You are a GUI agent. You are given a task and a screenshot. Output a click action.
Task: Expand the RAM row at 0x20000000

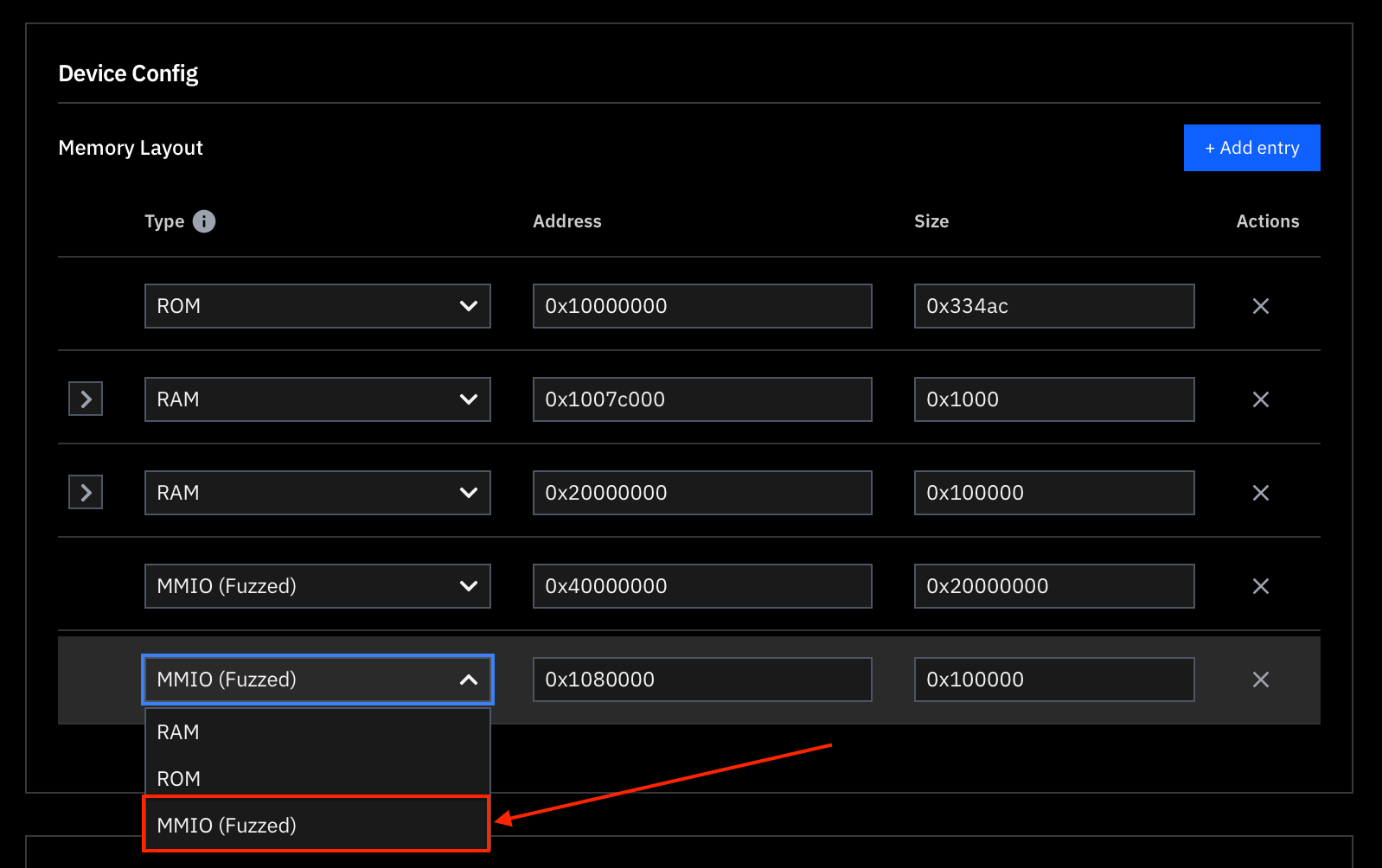pos(86,493)
